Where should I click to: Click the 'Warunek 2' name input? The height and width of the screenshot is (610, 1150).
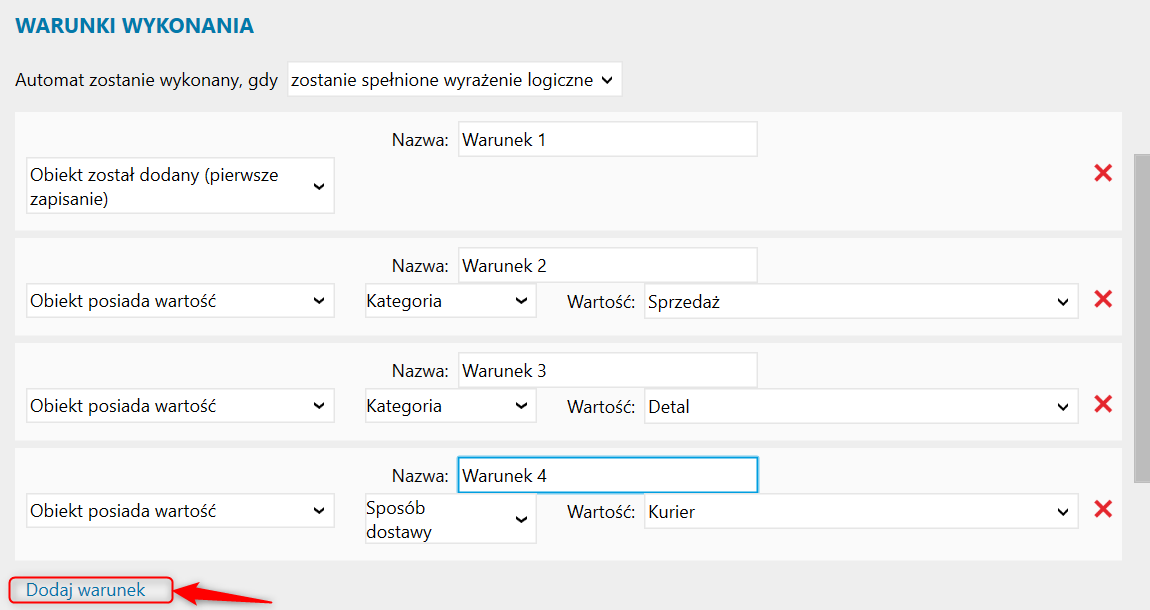point(607,266)
